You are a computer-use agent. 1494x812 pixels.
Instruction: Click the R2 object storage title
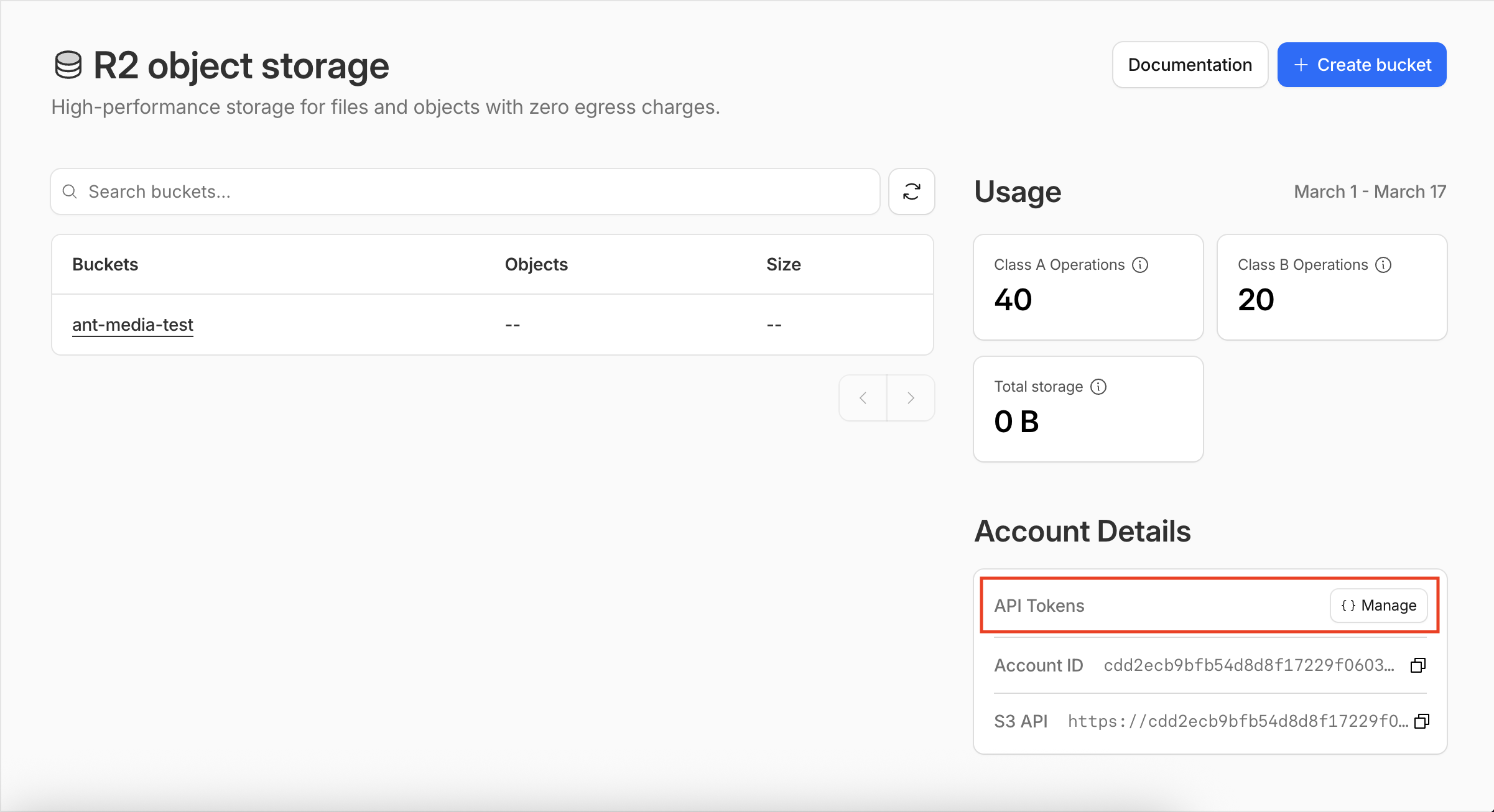[x=241, y=65]
